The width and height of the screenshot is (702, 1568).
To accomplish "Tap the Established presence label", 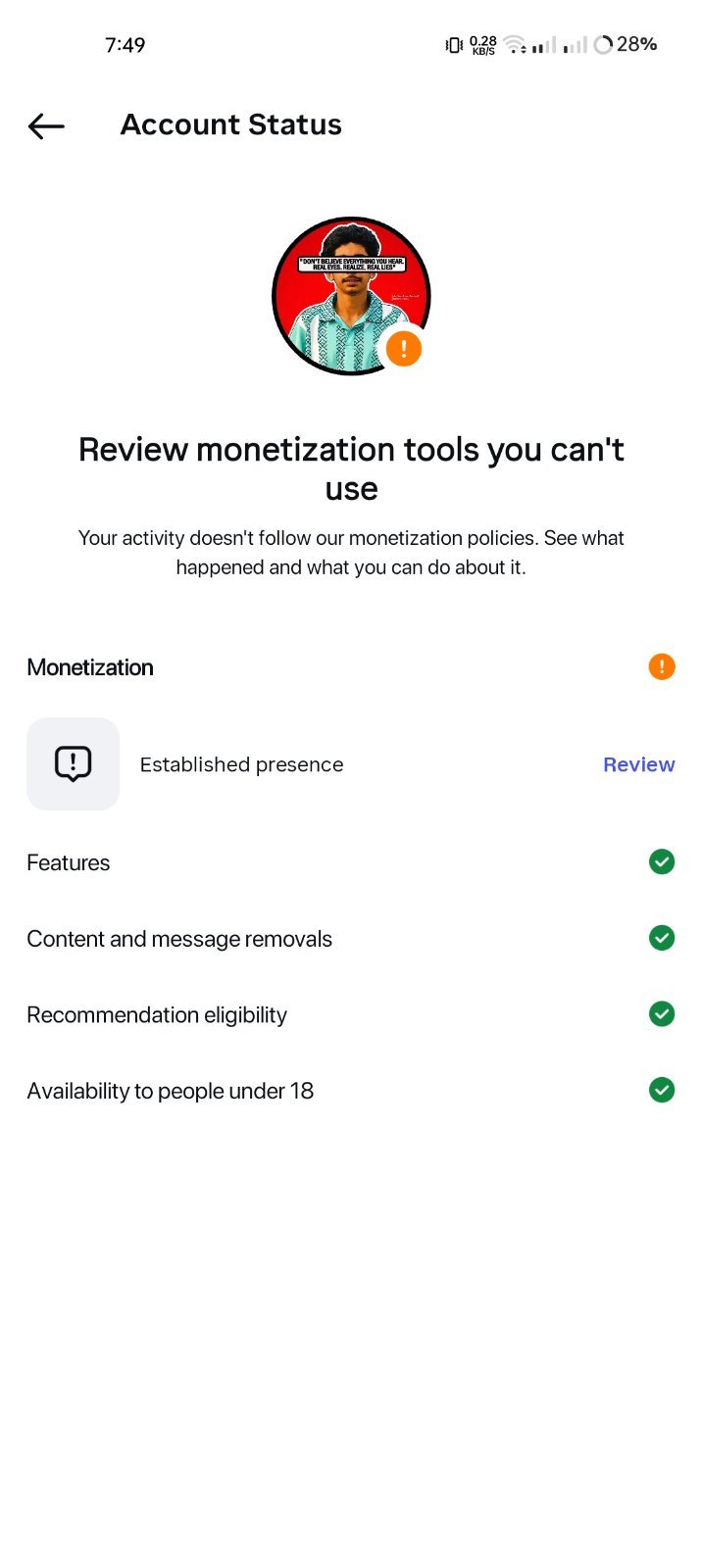I will click(241, 764).
